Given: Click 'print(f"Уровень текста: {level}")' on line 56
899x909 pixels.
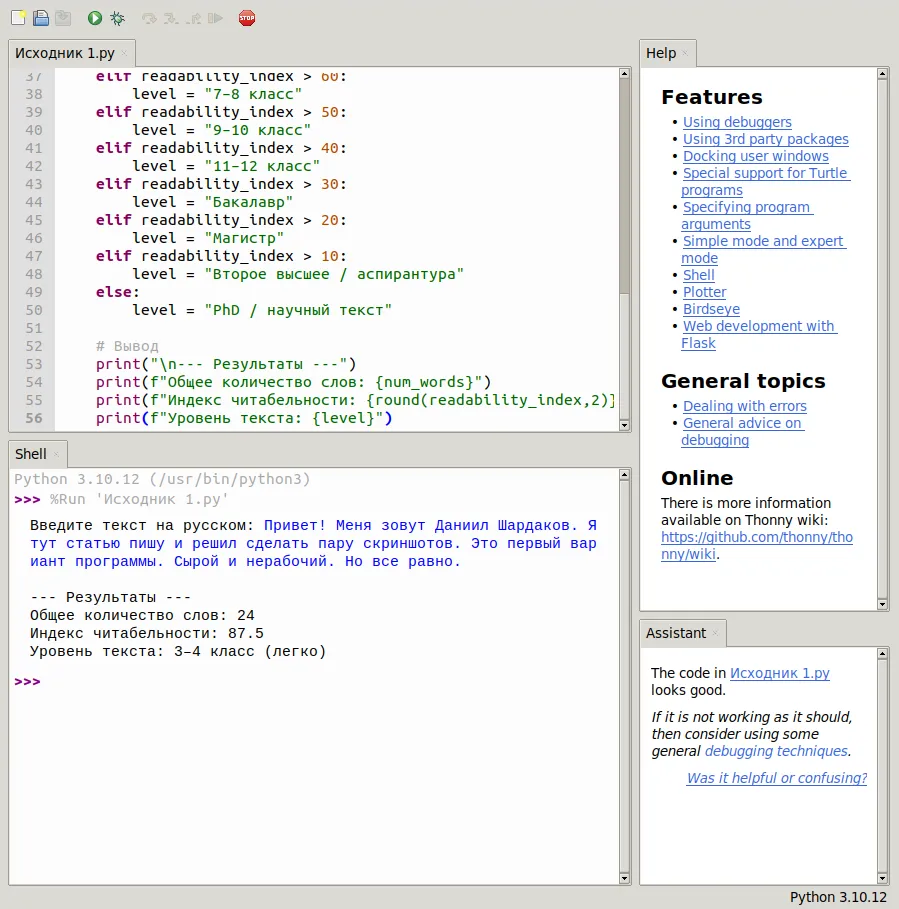Looking at the screenshot, I should click(244, 418).
